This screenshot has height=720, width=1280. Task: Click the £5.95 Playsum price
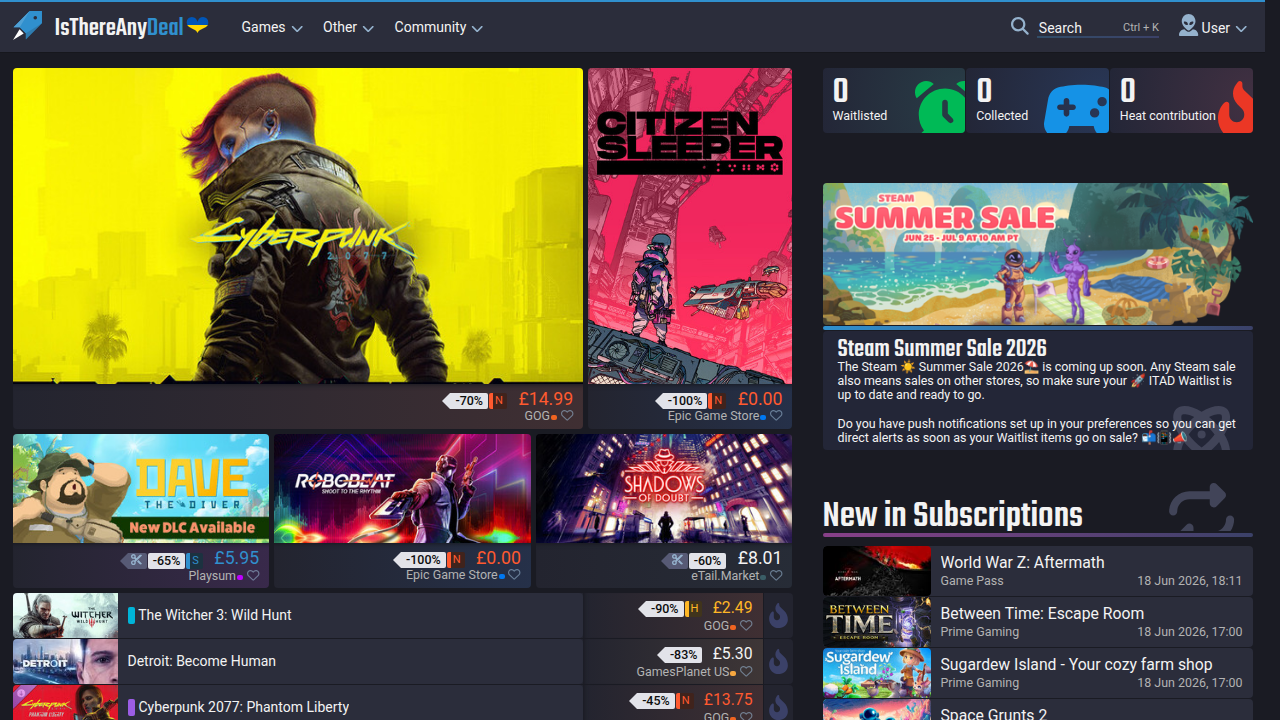tap(237, 558)
